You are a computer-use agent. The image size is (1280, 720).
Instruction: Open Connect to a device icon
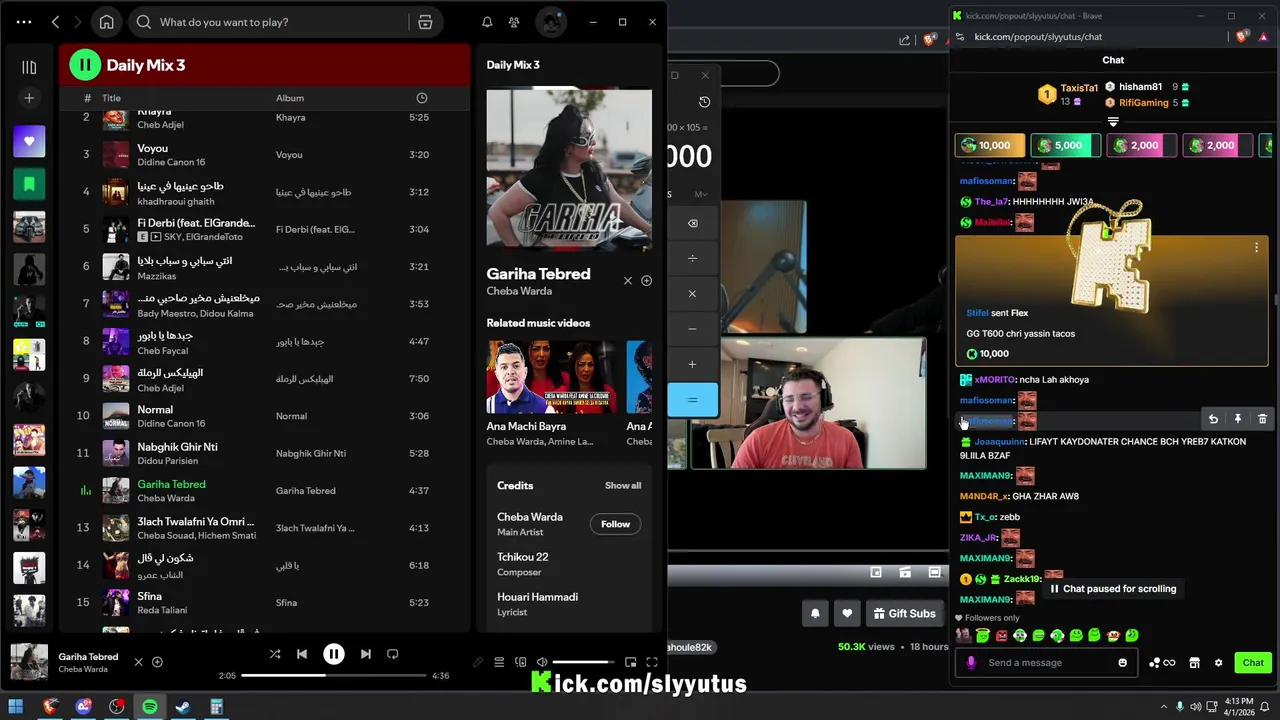point(520,662)
